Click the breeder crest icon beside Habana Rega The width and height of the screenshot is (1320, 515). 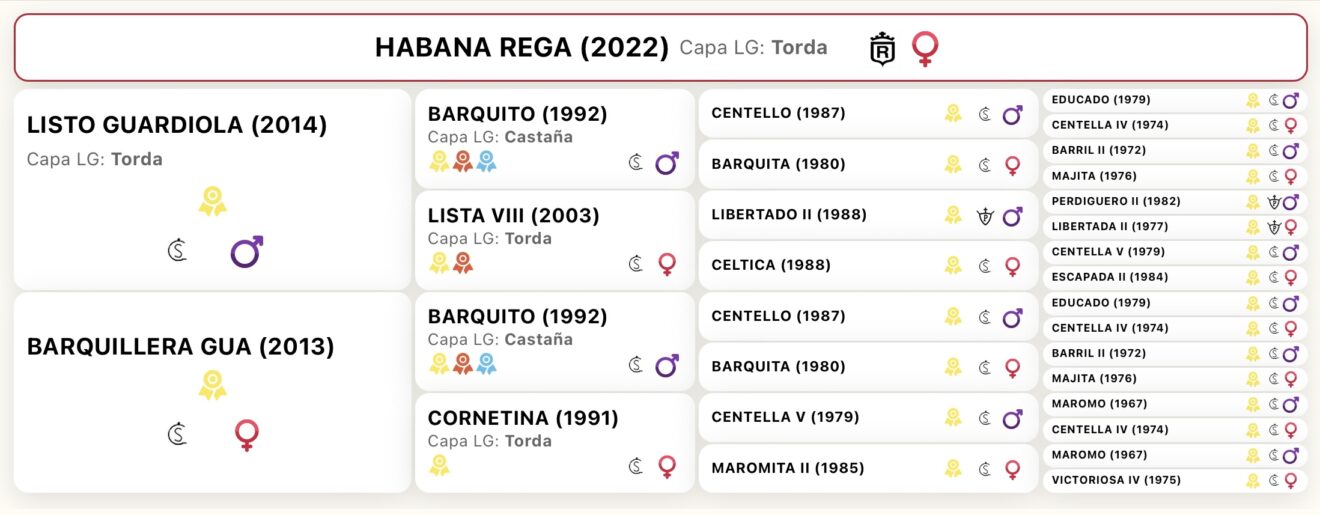click(x=882, y=48)
